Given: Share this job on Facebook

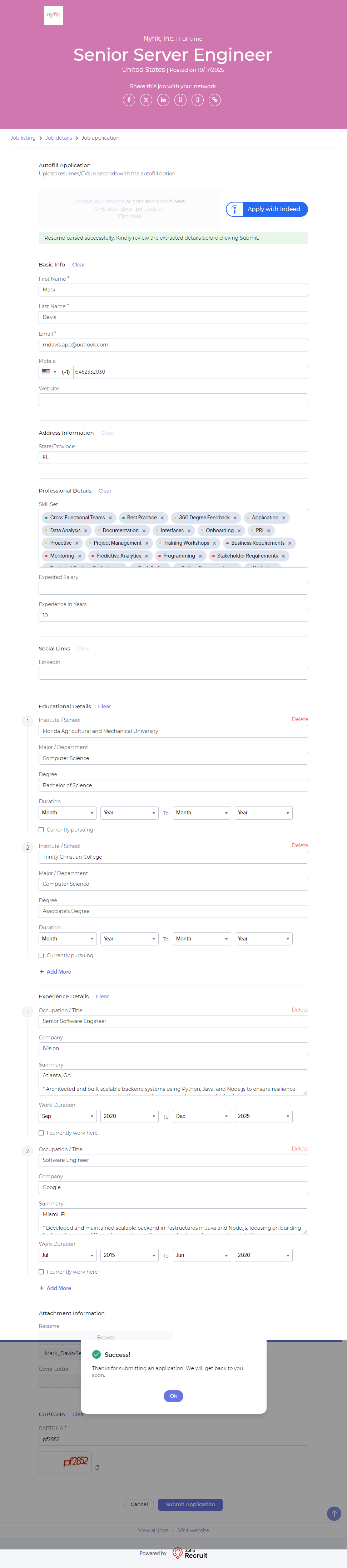Looking at the screenshot, I should [x=129, y=100].
